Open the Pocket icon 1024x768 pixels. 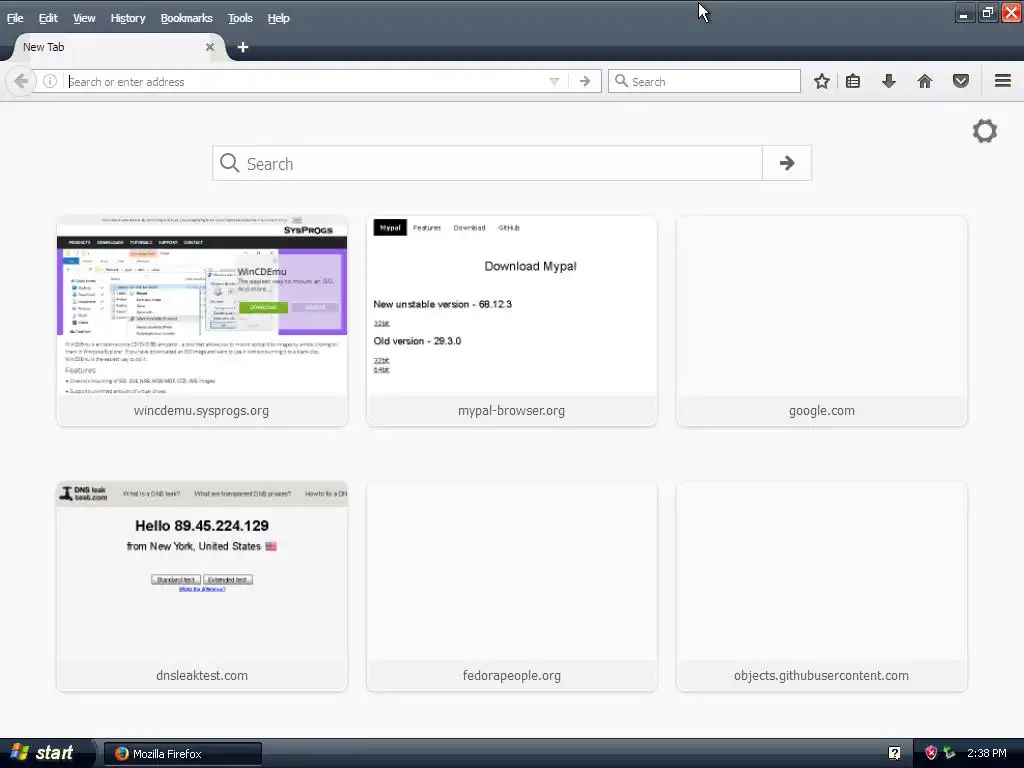960,81
